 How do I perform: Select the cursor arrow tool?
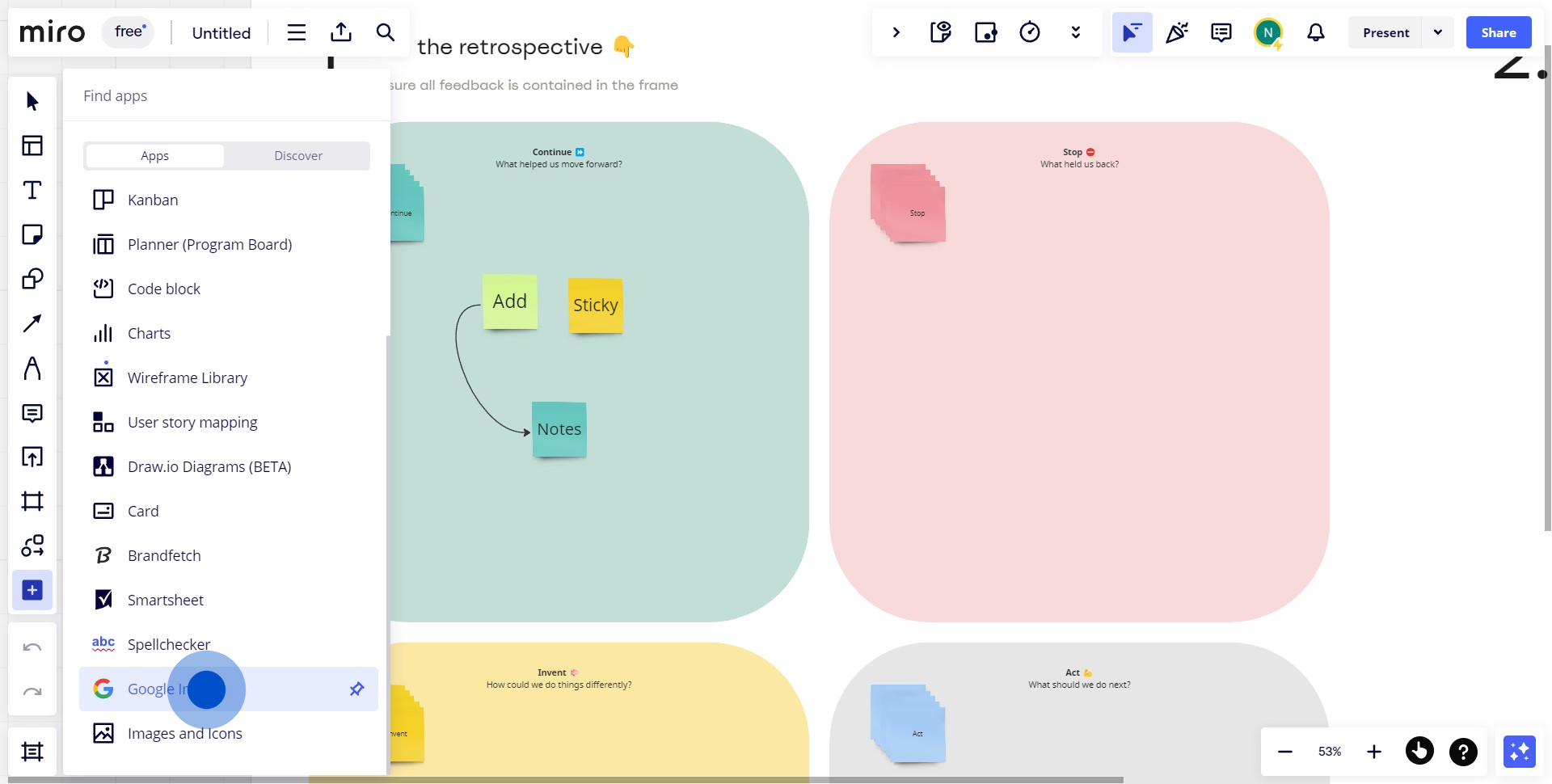[x=32, y=101]
